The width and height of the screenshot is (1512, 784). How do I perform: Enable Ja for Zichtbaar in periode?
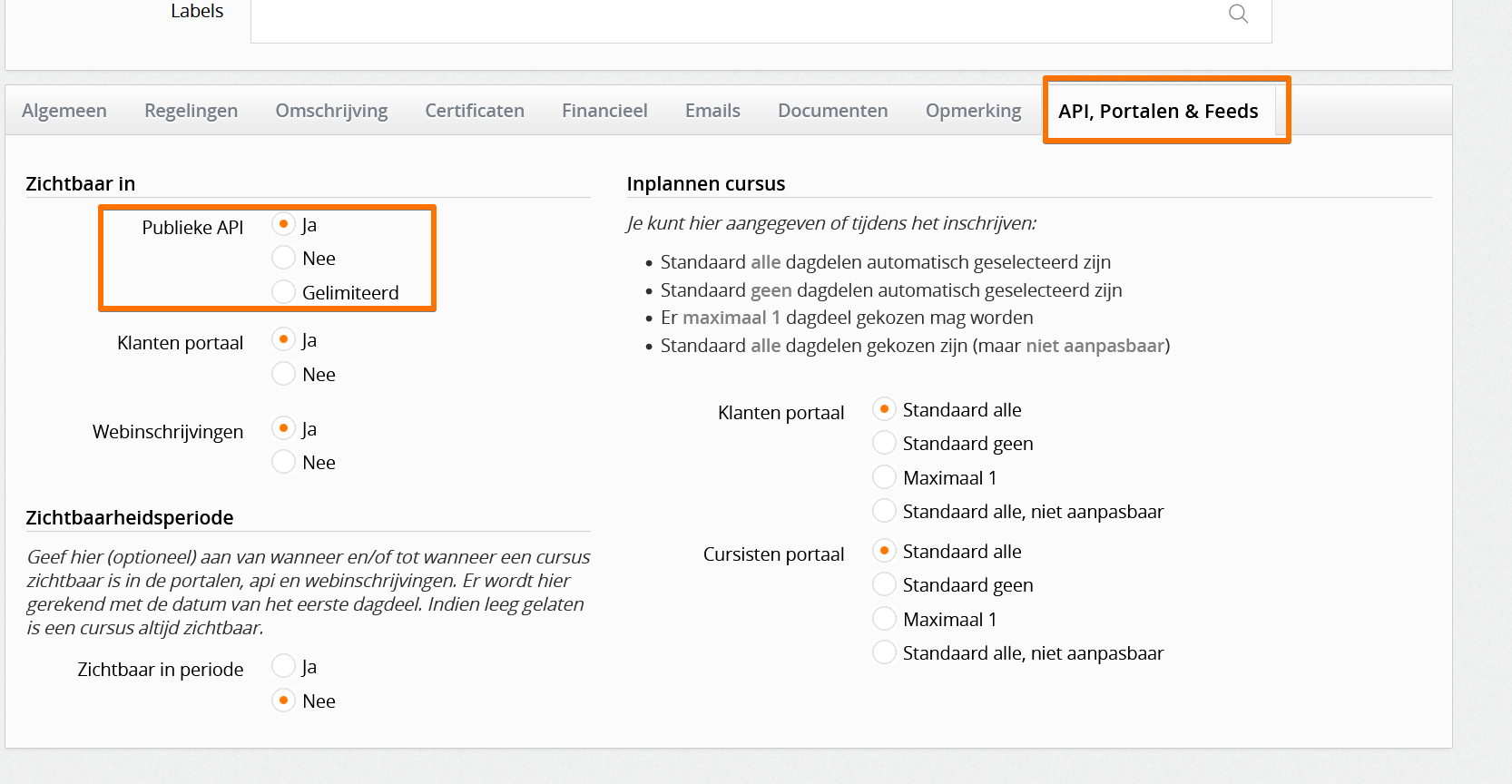point(283,666)
